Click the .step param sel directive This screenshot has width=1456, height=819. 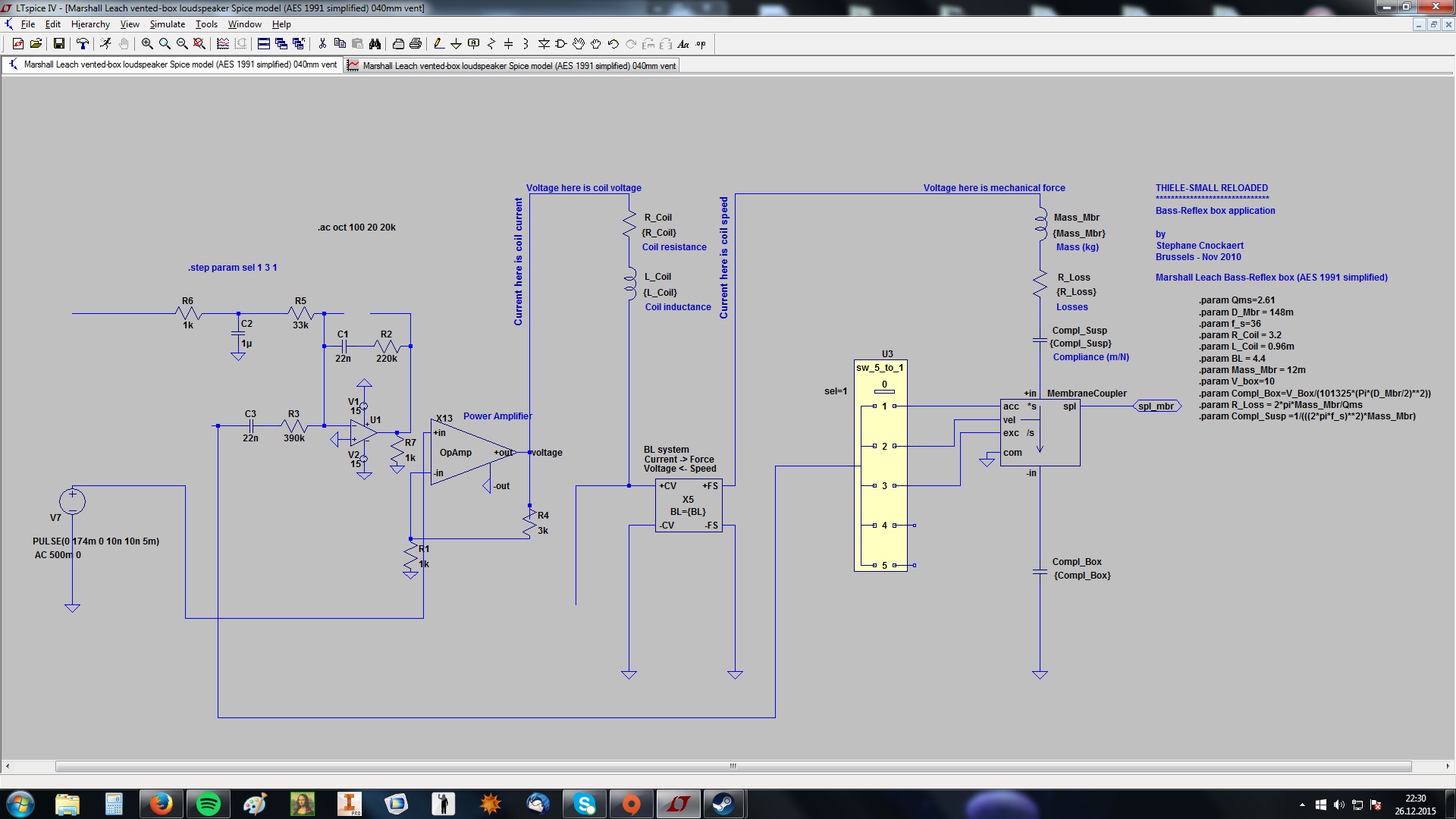(233, 268)
